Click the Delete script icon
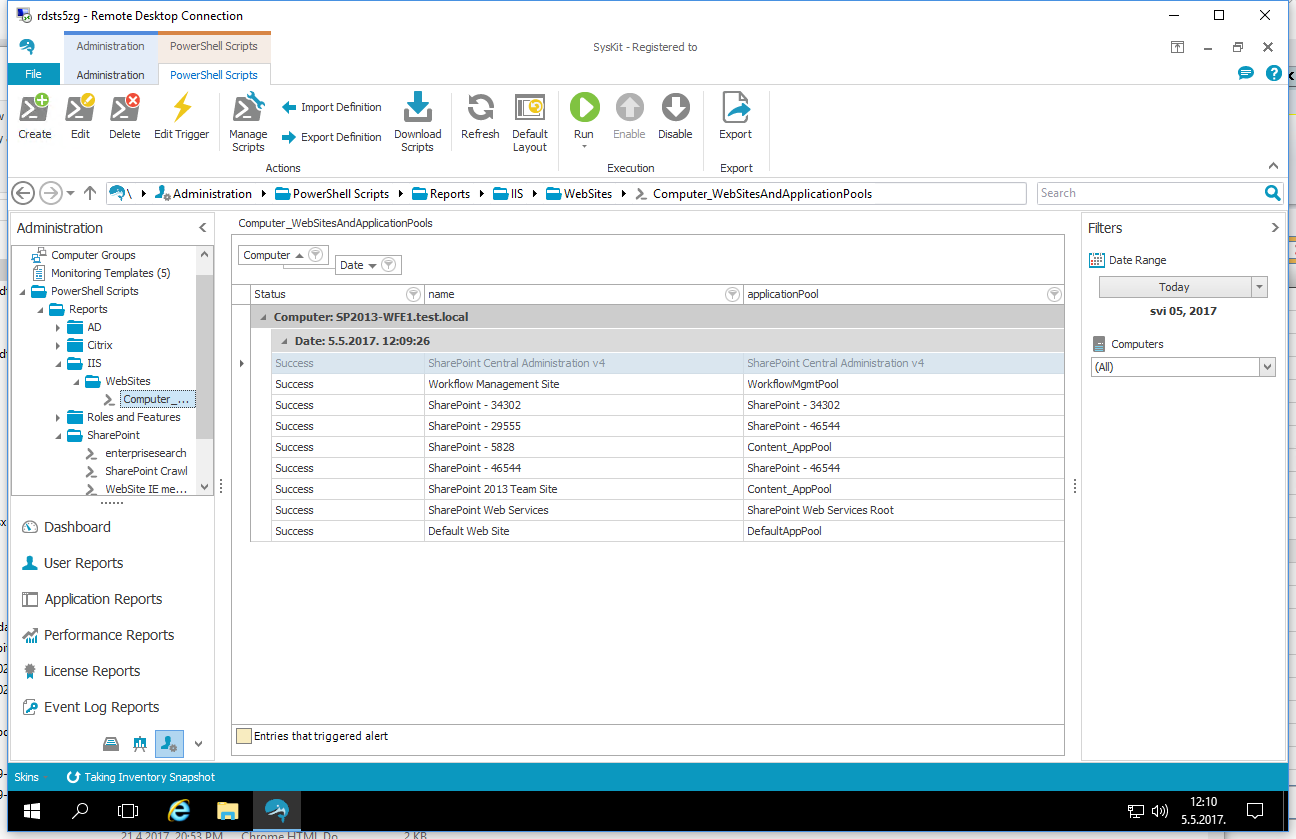Screen dimensions: 1296x839 click(125, 108)
